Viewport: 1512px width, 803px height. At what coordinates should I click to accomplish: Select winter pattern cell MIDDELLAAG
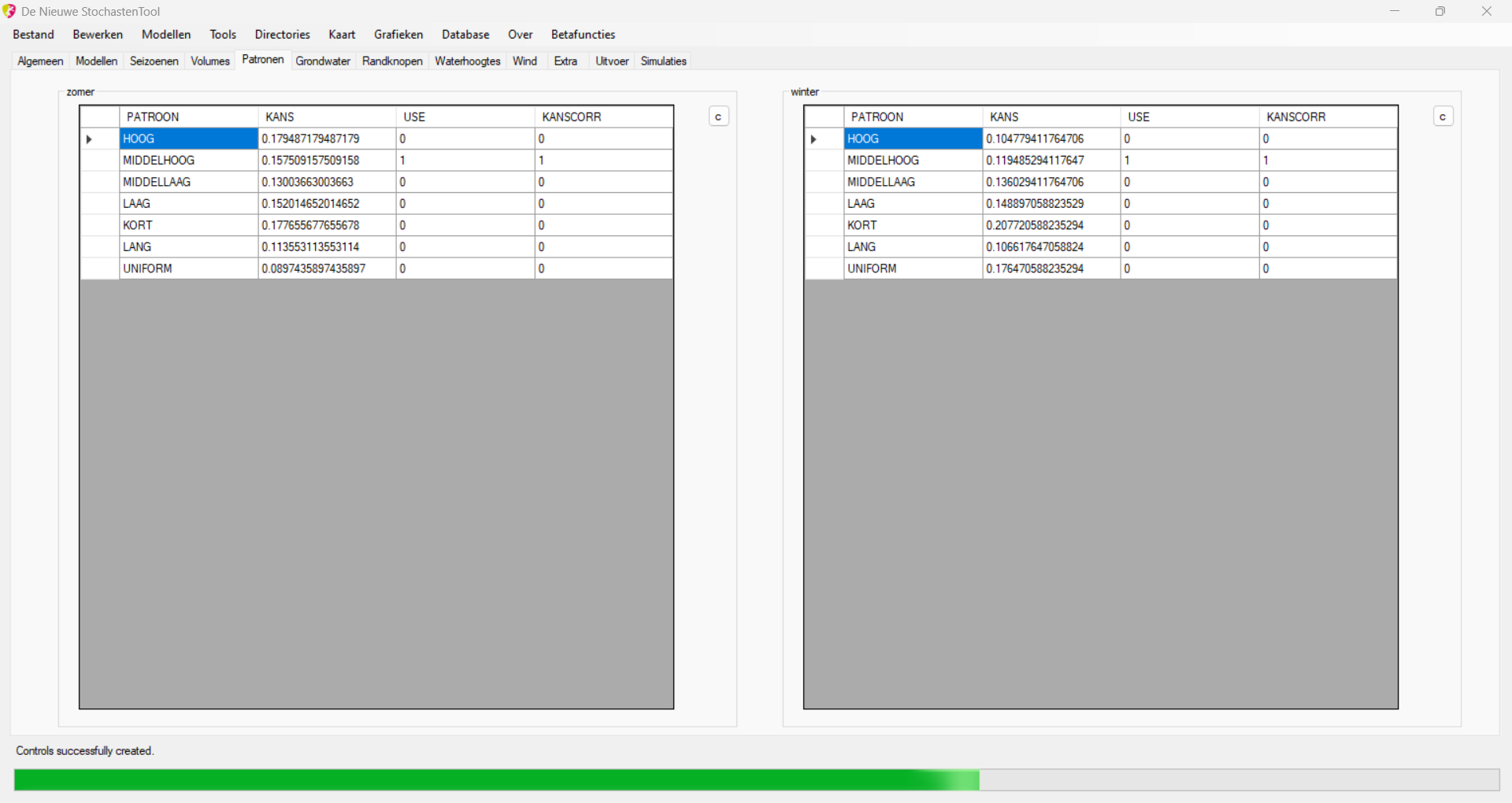[913, 182]
